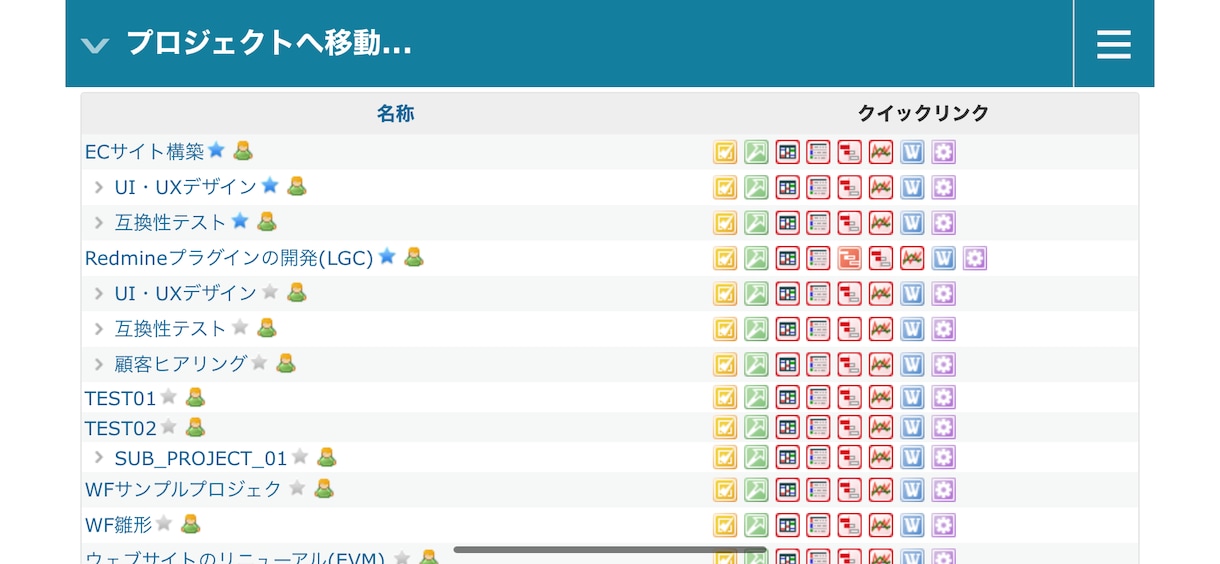Viewport: 1220px width, 564px height.
Task: Open Wiki icon for Redmineプラグインの開発(LGC)
Action: coord(943,258)
